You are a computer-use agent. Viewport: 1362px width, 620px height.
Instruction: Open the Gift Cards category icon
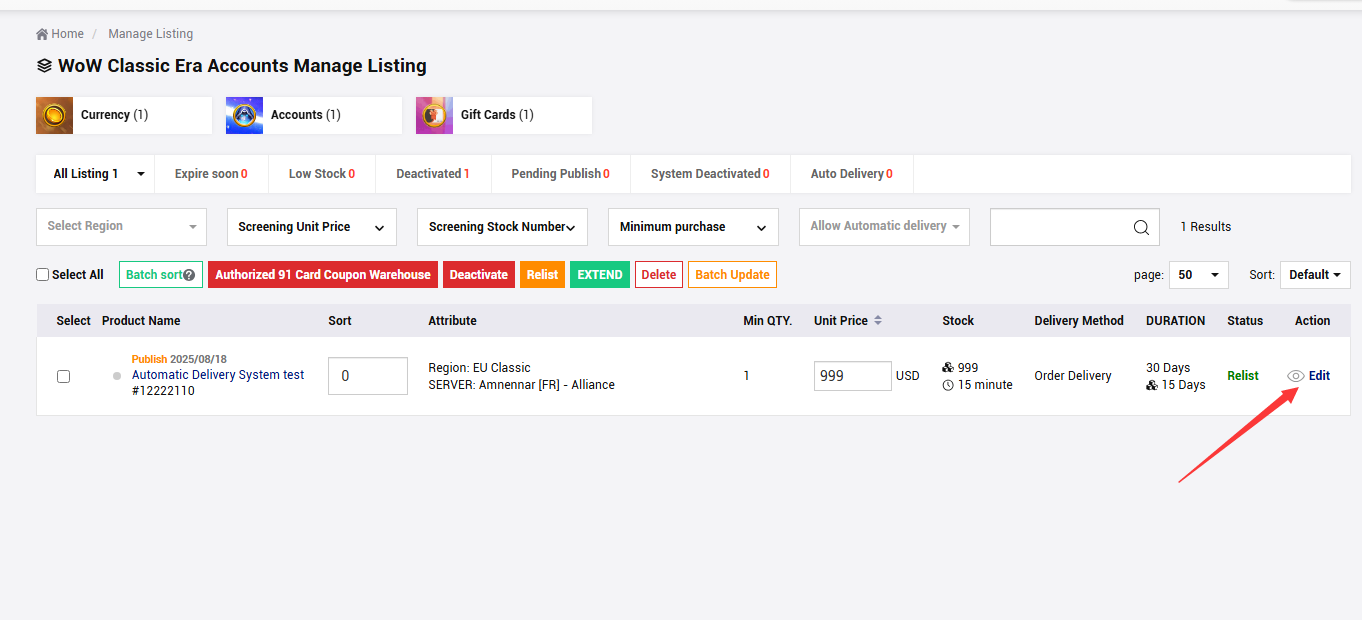[x=434, y=115]
